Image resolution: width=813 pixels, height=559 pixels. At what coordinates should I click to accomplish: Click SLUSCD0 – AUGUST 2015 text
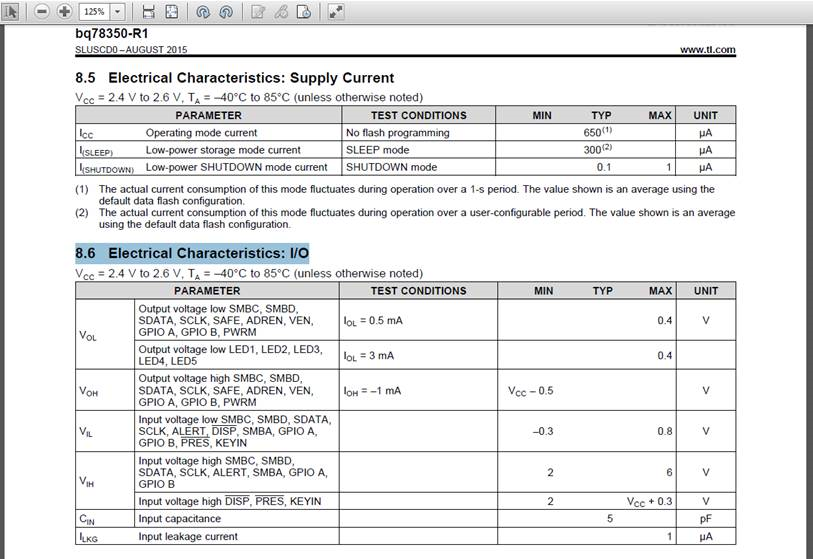pos(131,50)
